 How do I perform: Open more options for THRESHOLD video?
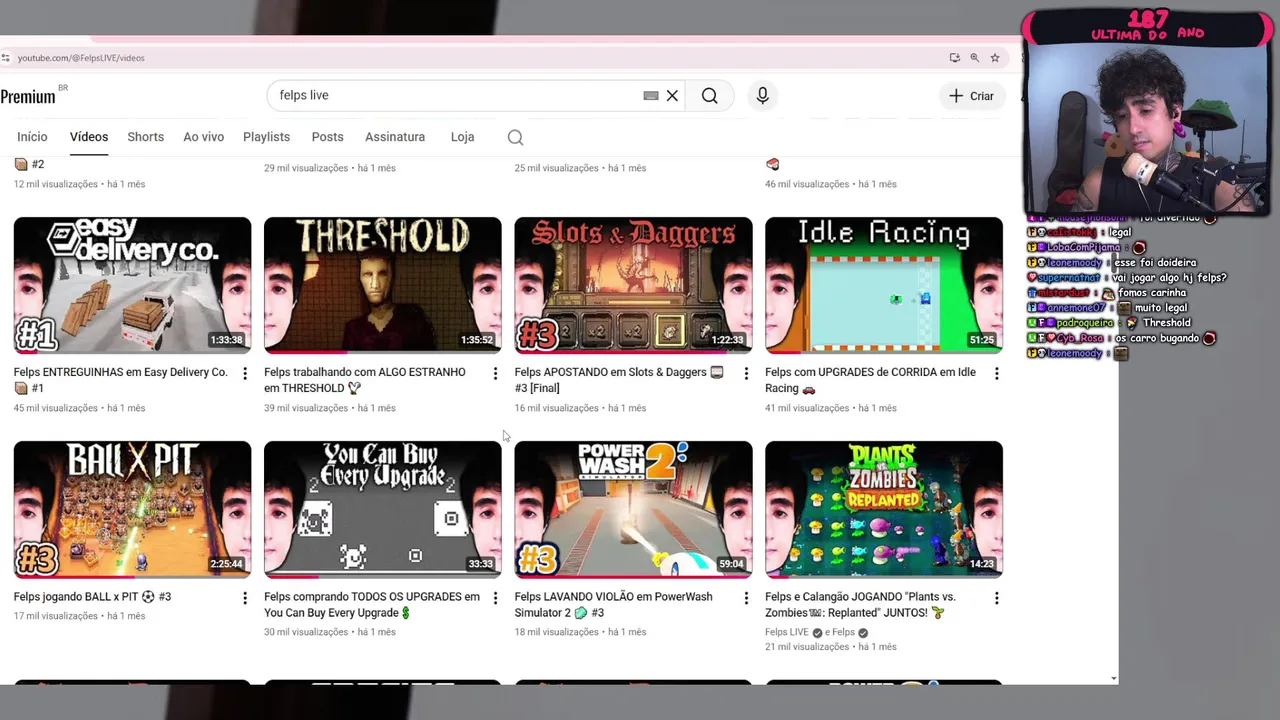click(495, 373)
